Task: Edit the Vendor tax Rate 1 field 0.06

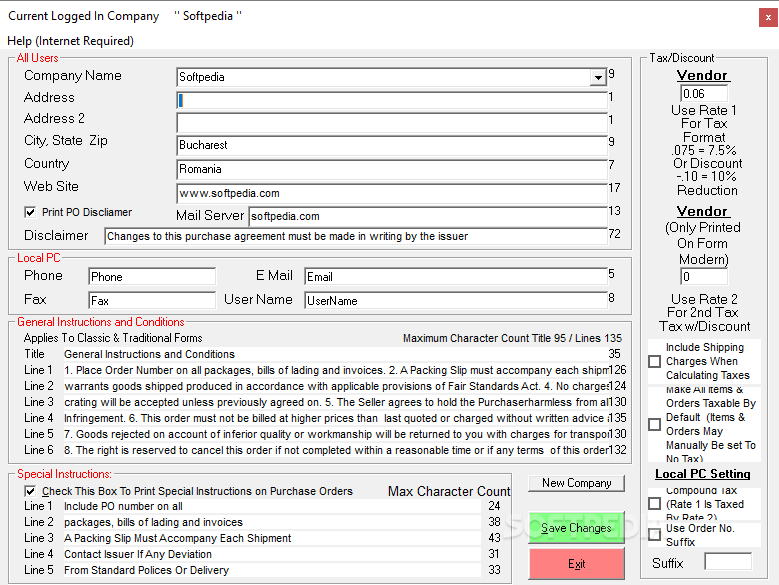Action: coord(704,93)
